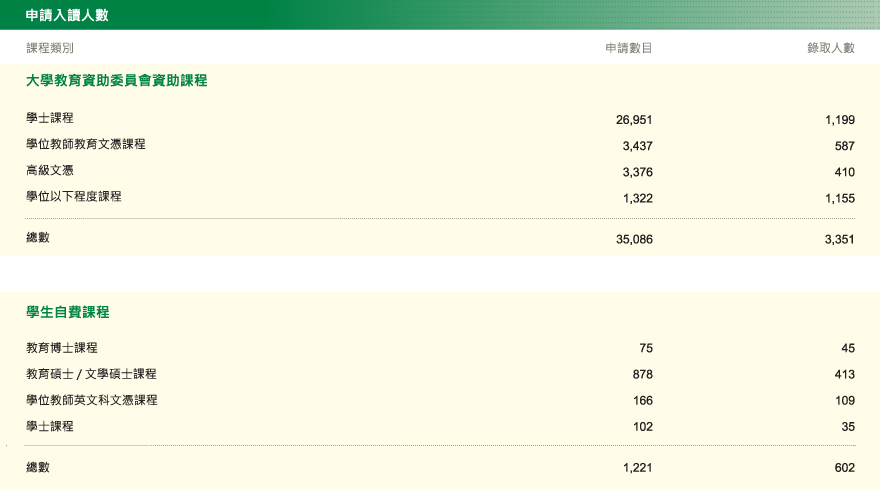880x490 pixels.
Task: Click the 3,351 total admitted value
Action: click(x=840, y=240)
